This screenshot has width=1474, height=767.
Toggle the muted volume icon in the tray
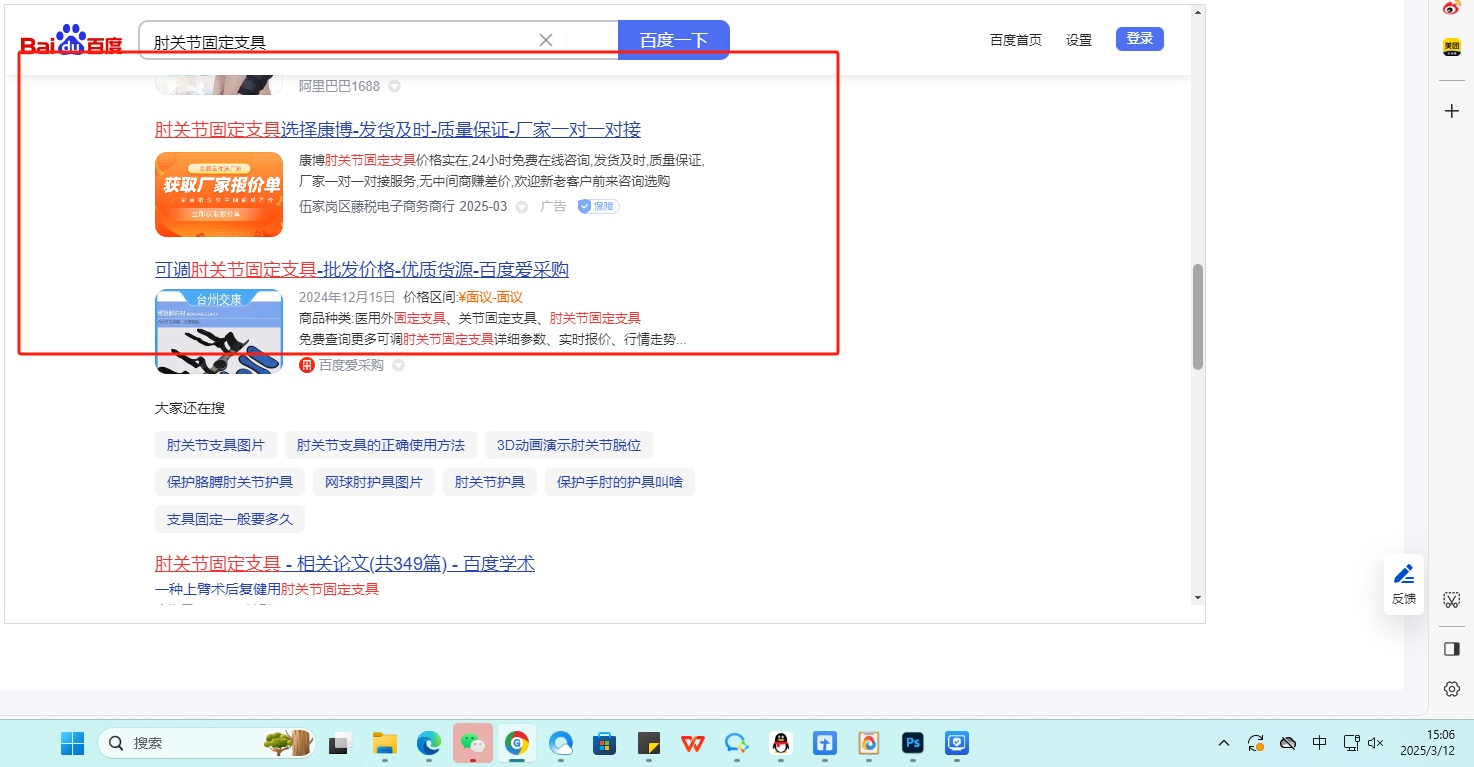(1376, 743)
